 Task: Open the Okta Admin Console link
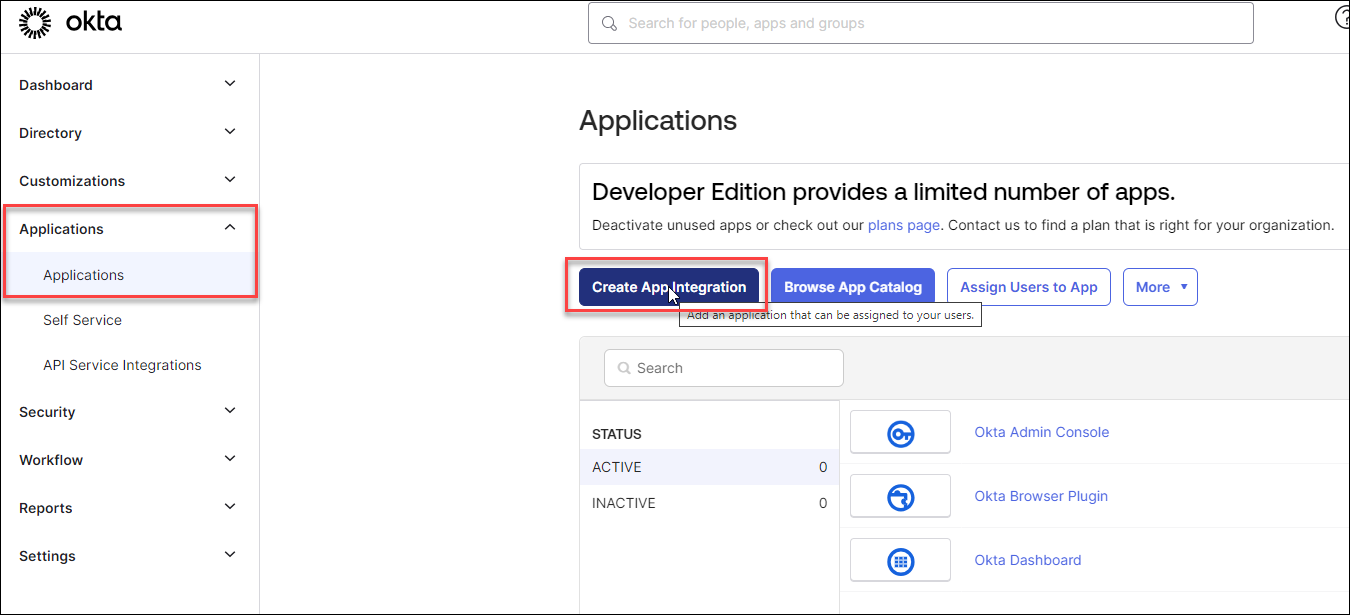1041,432
